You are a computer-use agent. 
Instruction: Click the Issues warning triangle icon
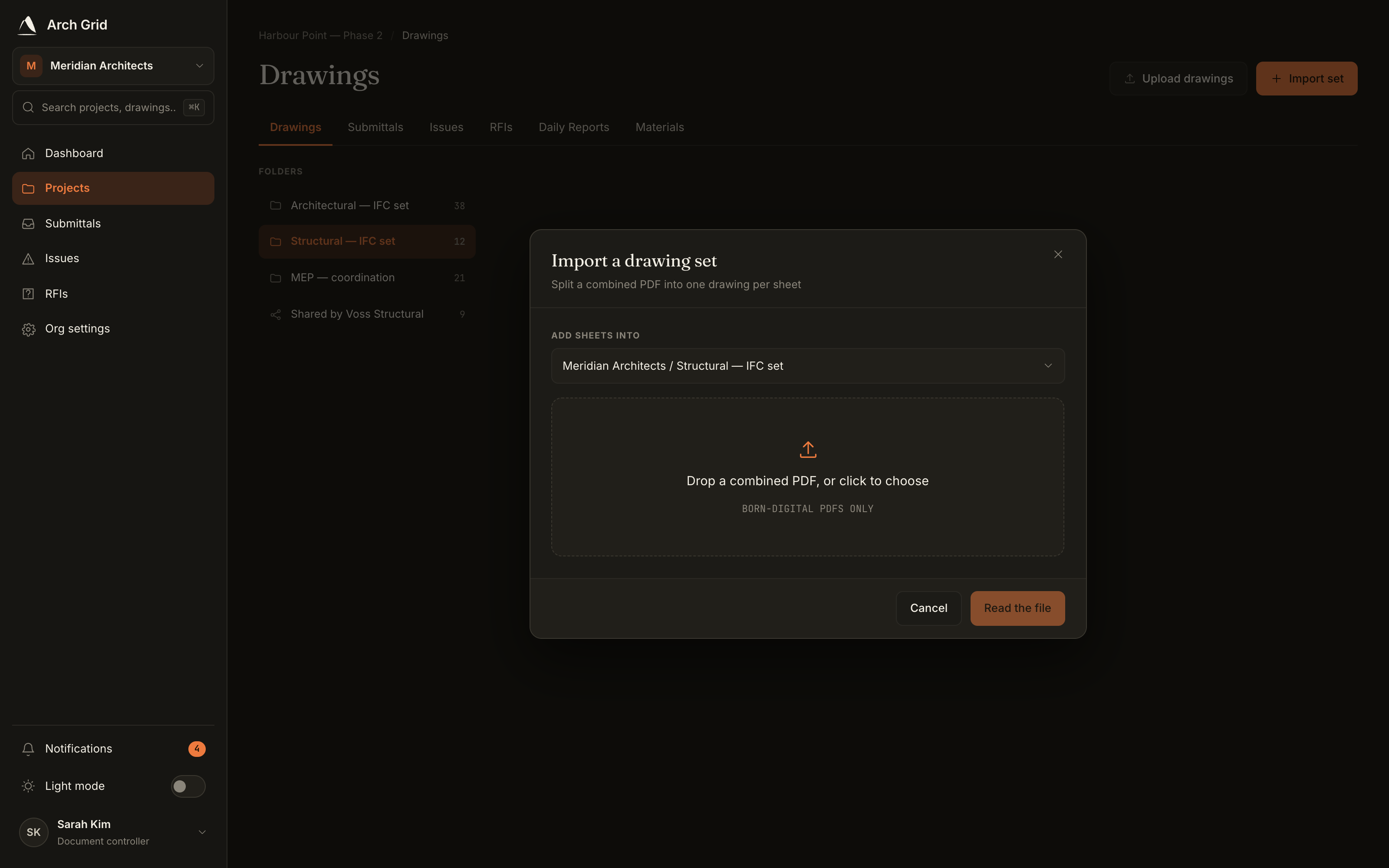click(x=28, y=259)
